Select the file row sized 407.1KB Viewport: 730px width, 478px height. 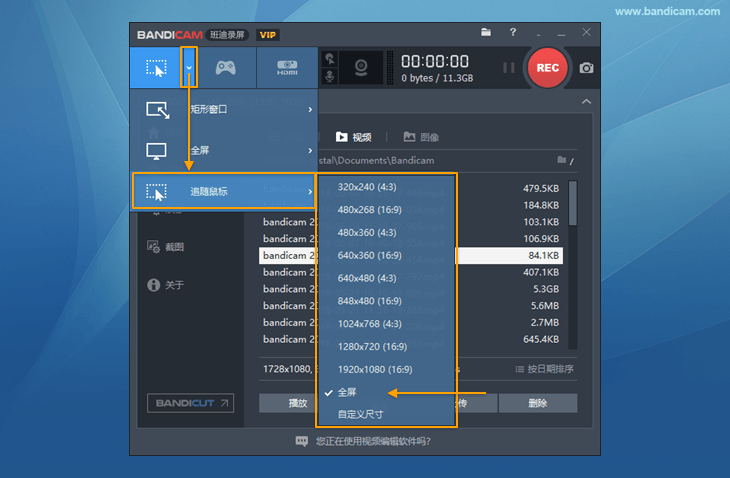click(411, 272)
